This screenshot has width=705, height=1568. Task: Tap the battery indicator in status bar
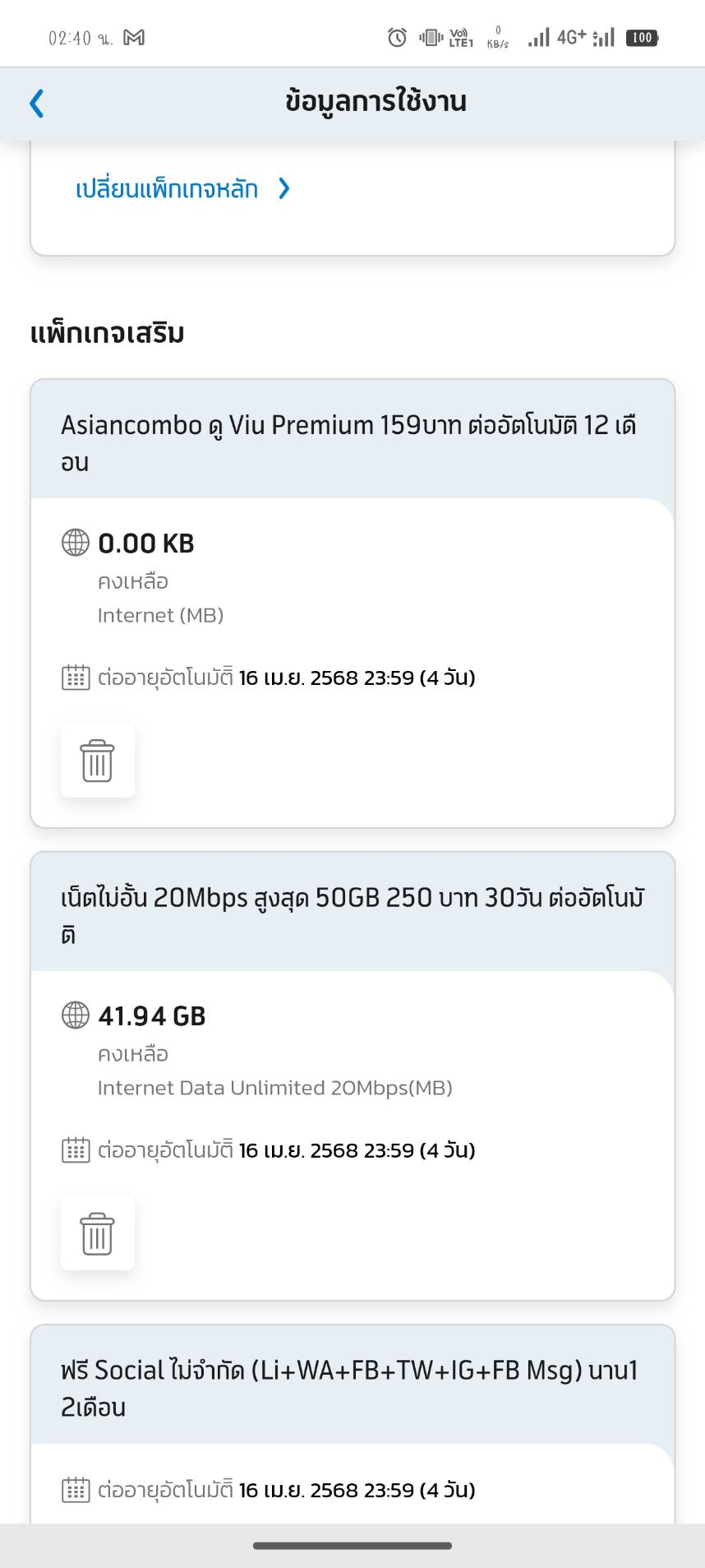(x=643, y=37)
